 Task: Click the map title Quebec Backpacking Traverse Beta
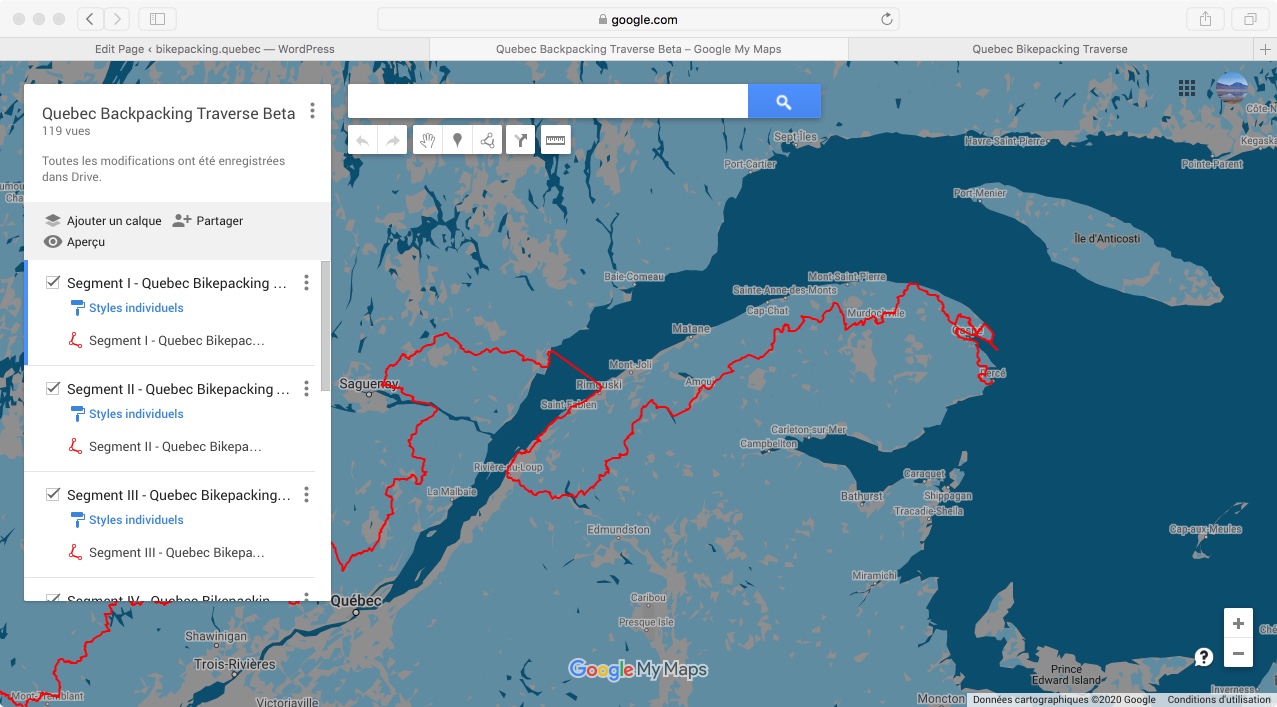pyautogui.click(x=169, y=114)
